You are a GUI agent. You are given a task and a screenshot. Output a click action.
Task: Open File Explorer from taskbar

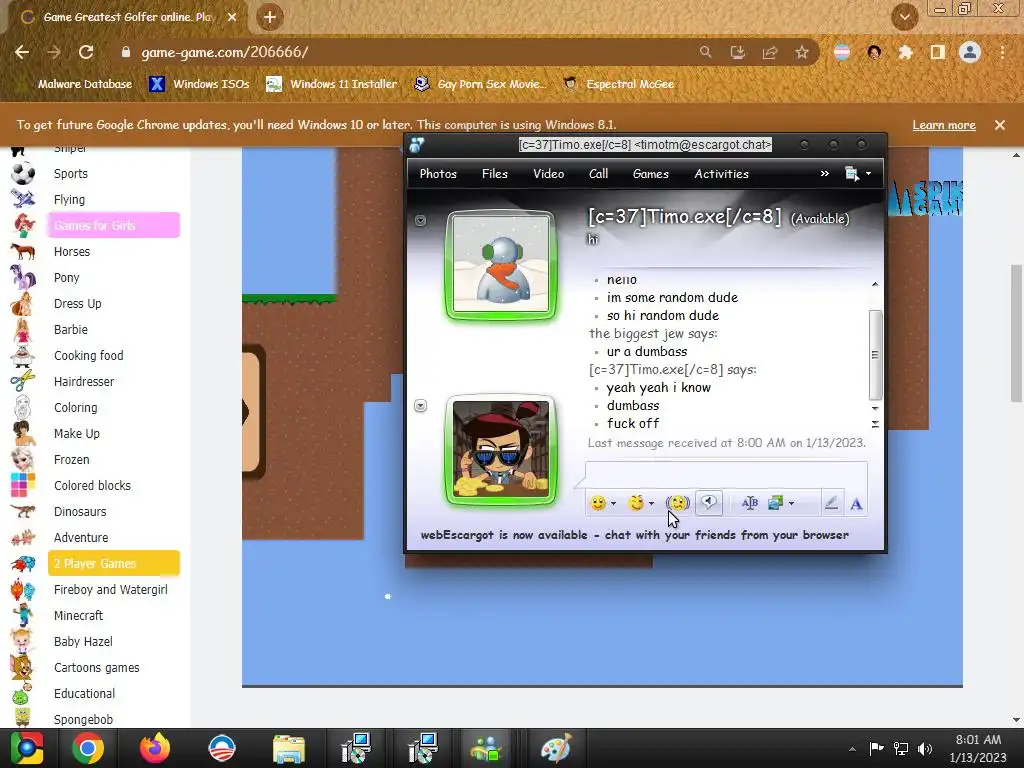tap(289, 748)
